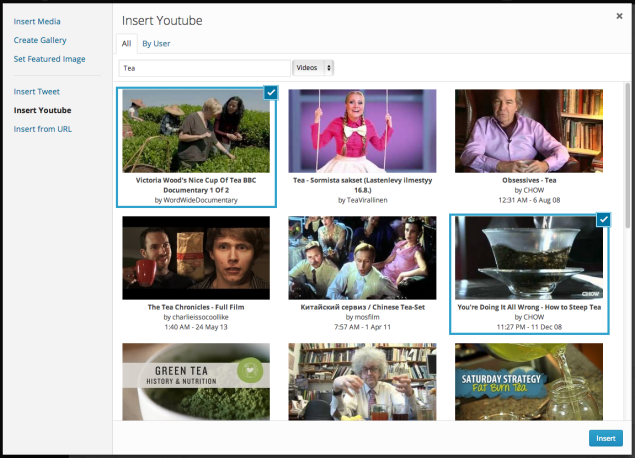Click the date "1:40 AM - 24 May 13"
Image resolution: width=635 pixels, height=458 pixels.
(x=196, y=327)
